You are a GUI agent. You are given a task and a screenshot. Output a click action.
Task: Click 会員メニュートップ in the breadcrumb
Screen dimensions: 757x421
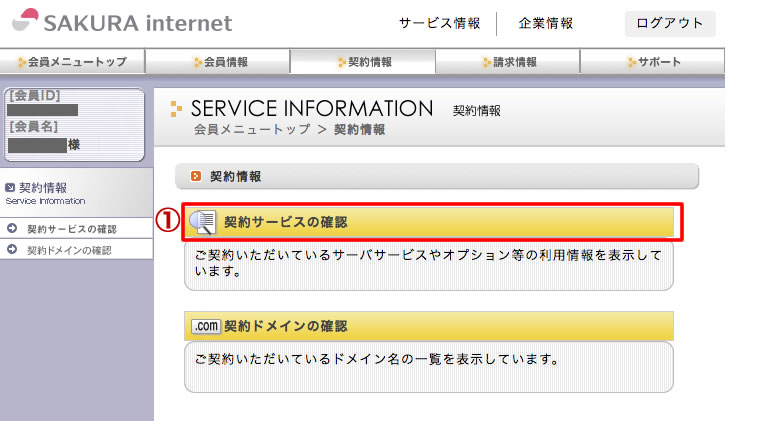[x=251, y=130]
